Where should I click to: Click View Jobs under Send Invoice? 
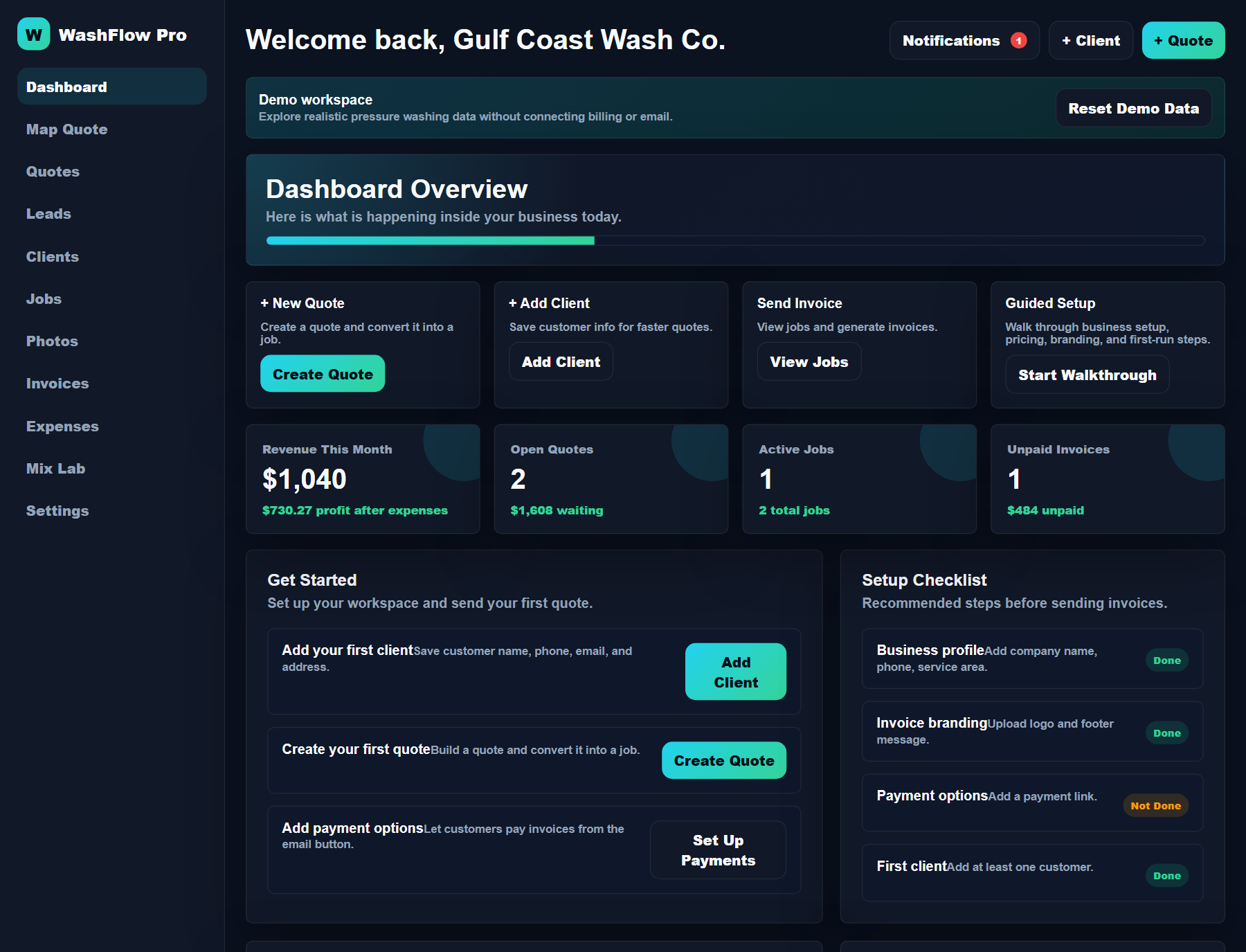click(809, 361)
